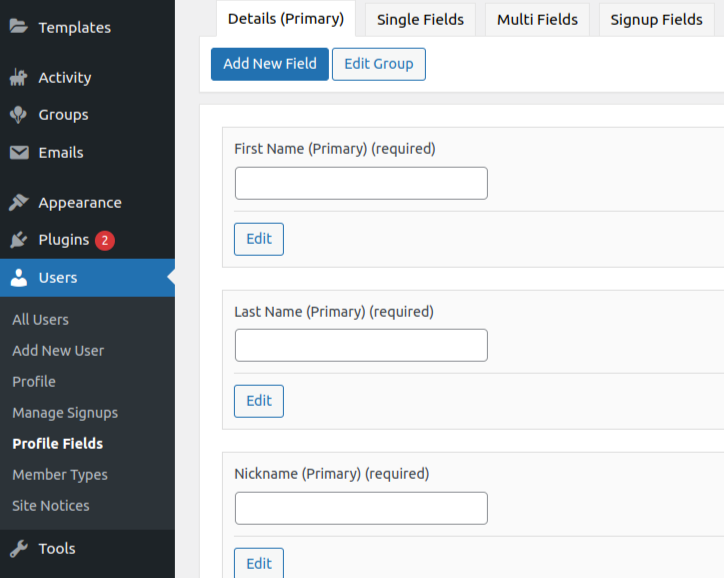
Task: Click the Tools wrench icon
Action: point(19,548)
